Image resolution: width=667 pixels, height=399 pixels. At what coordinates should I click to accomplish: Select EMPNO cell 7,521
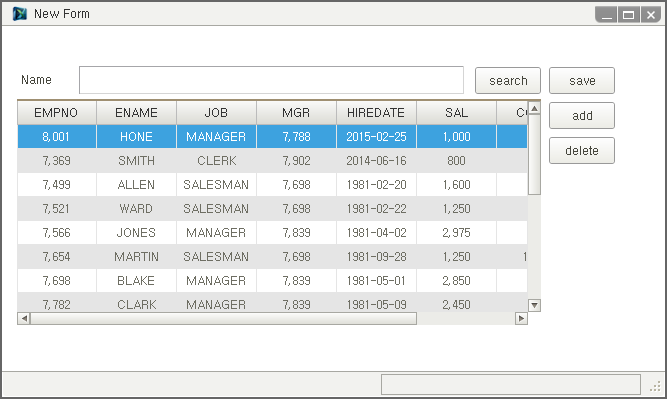click(x=57, y=209)
